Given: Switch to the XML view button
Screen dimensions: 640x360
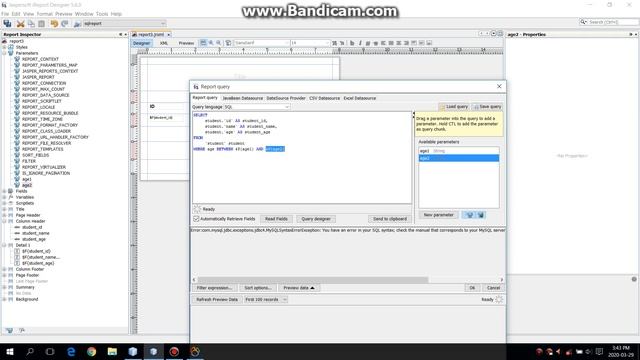Looking at the screenshot, I should [164, 43].
